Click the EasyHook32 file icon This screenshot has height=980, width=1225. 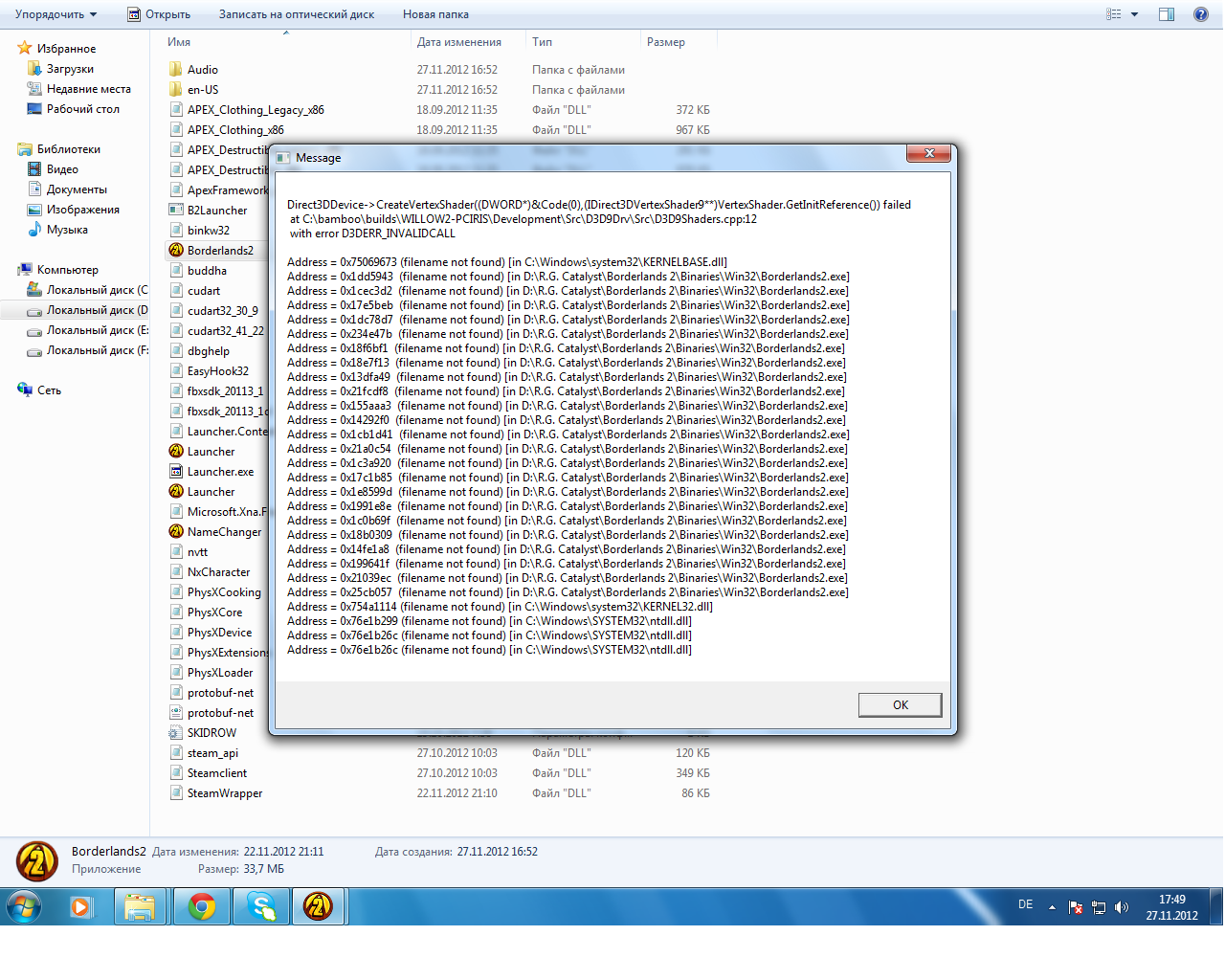coord(176,370)
